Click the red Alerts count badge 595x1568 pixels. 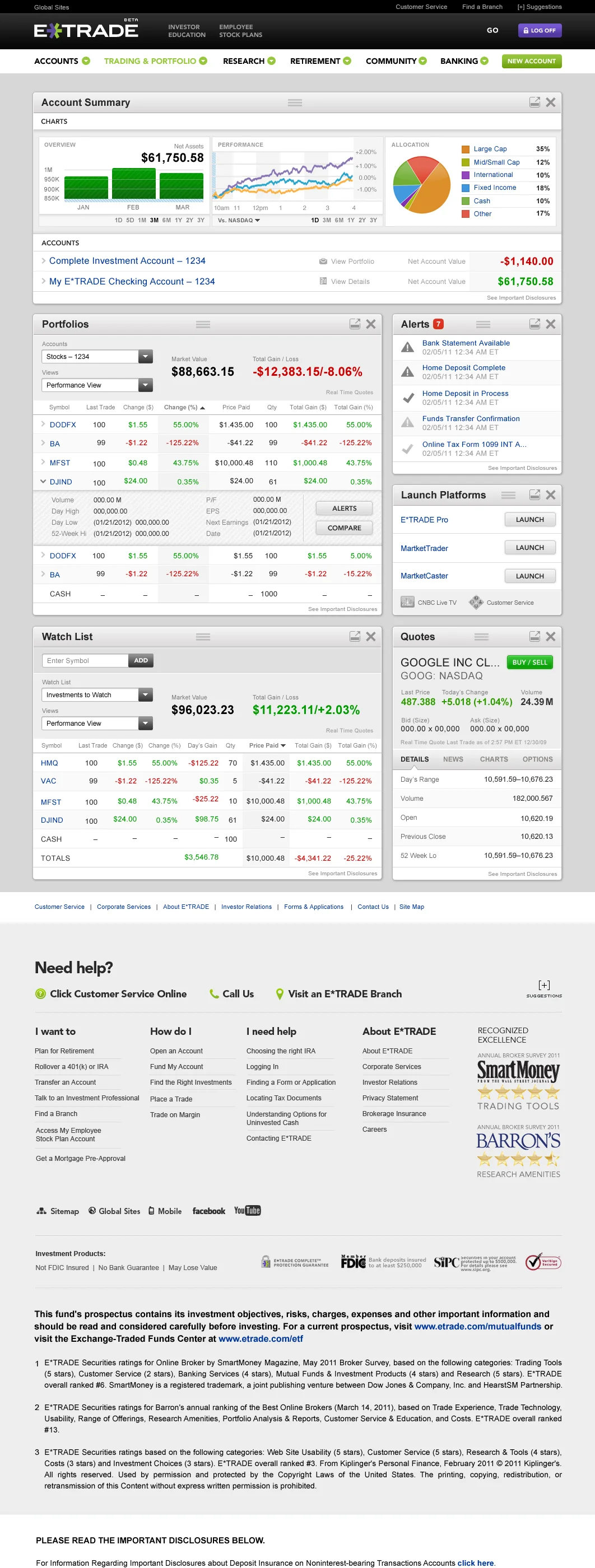438,324
